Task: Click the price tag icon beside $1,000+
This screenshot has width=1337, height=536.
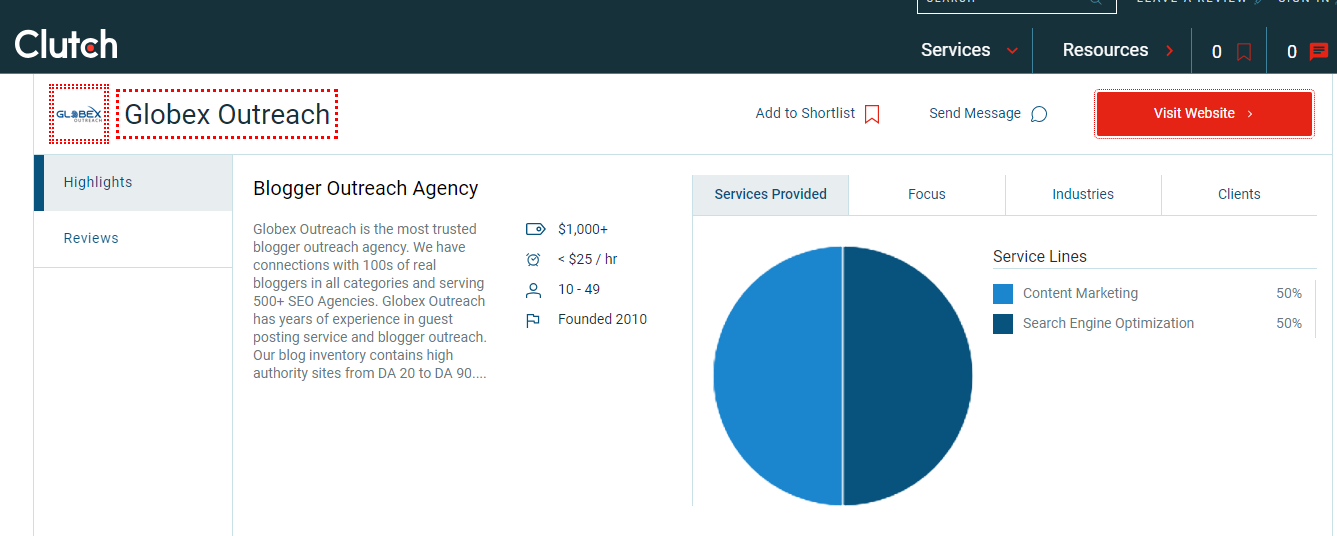Action: (x=534, y=229)
